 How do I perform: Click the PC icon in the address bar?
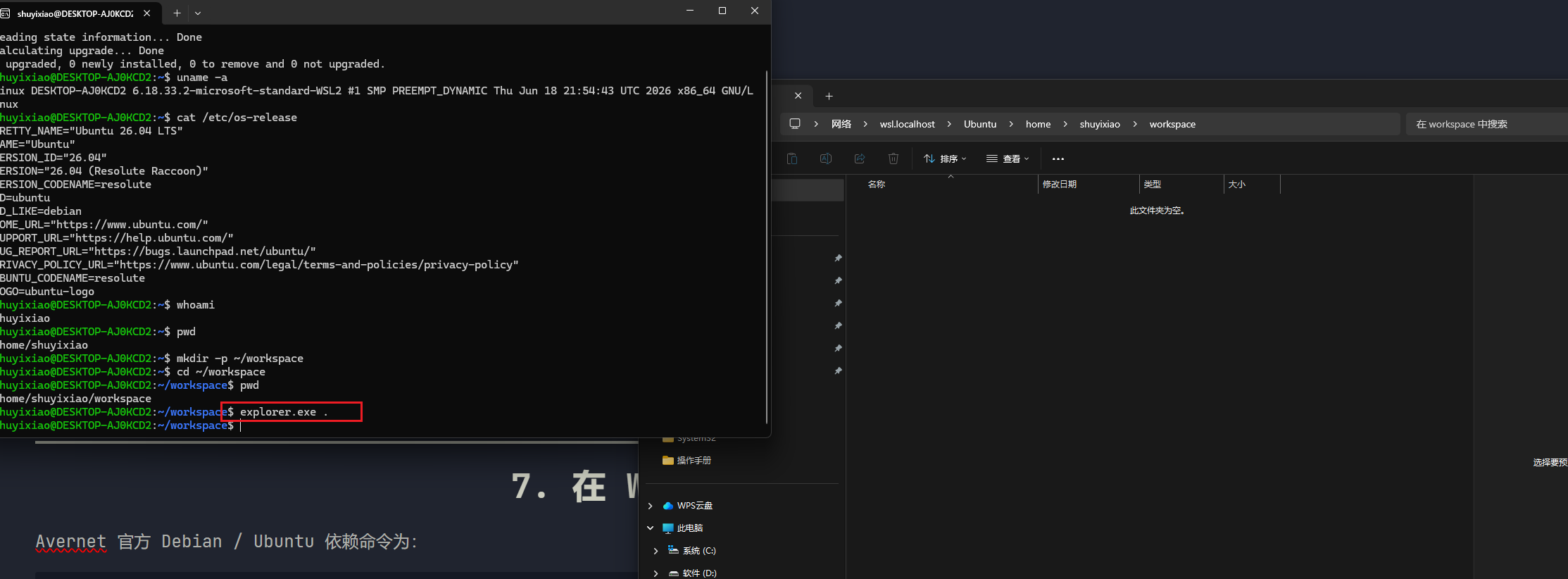click(795, 124)
